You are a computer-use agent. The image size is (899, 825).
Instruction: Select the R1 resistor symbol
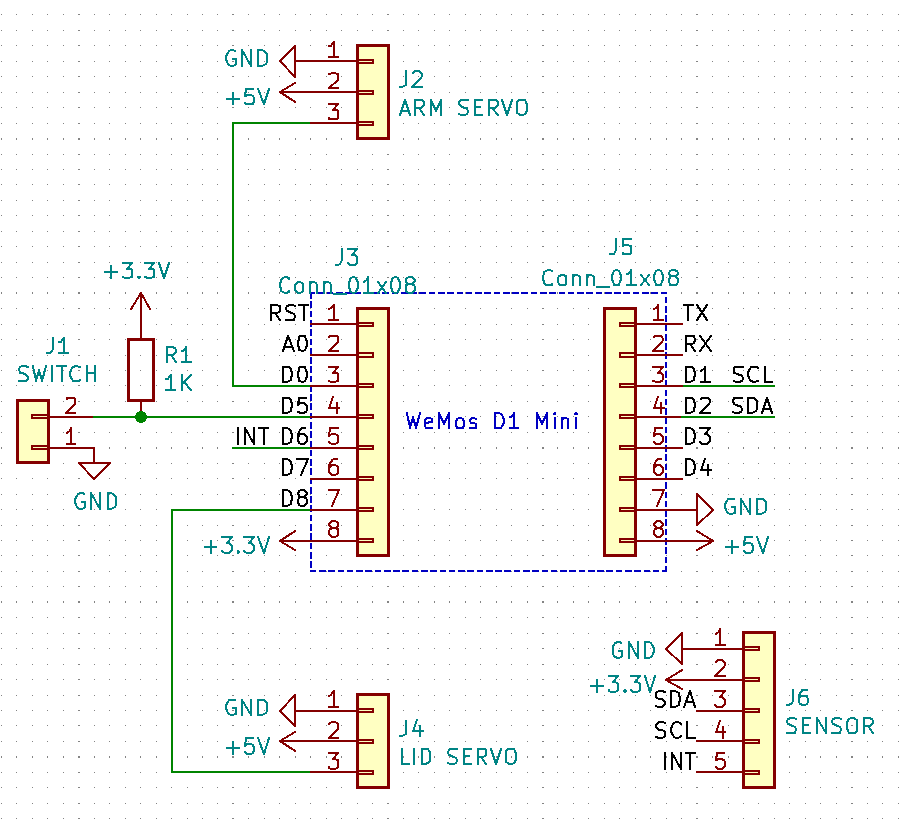(x=140, y=370)
